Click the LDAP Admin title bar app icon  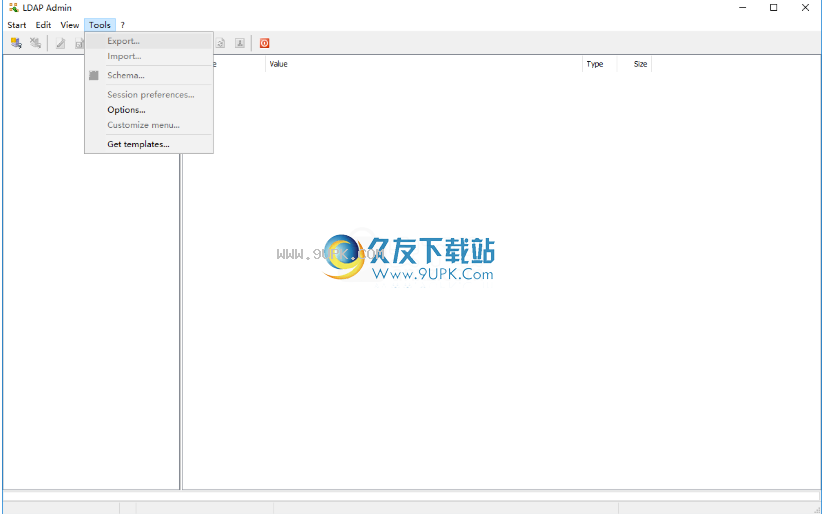tap(13, 7)
